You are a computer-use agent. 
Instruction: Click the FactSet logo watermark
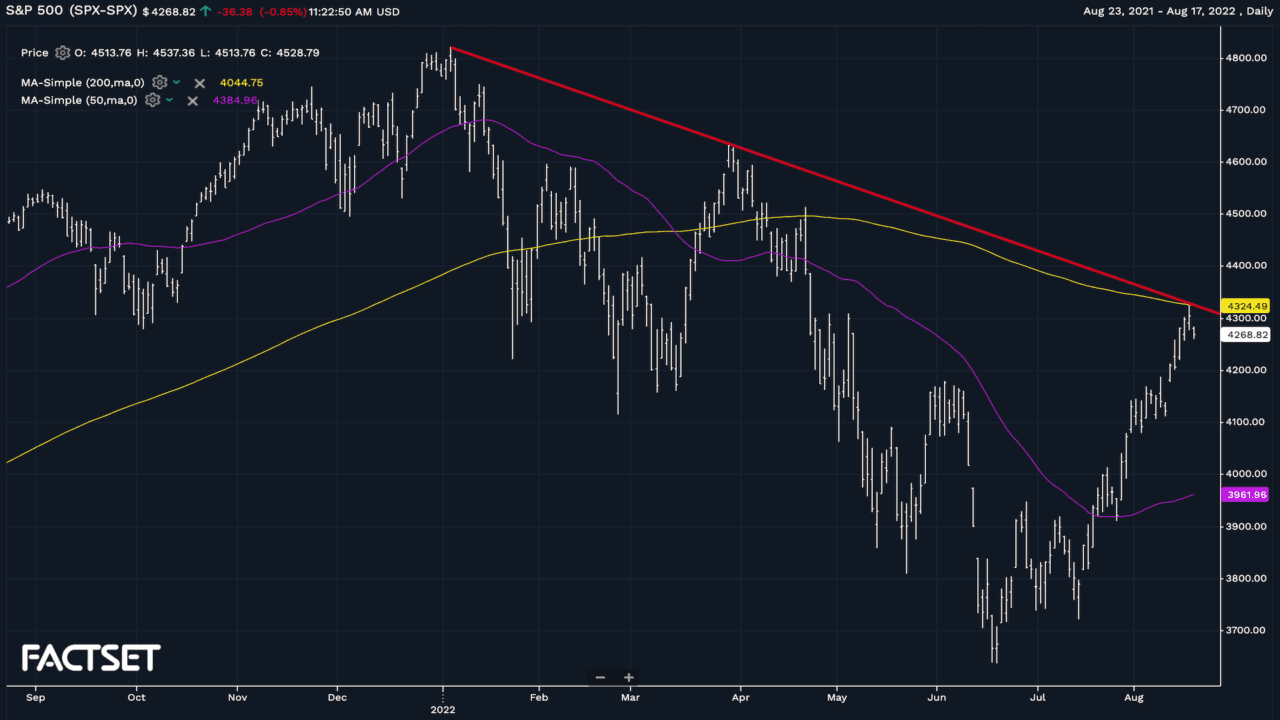(91, 657)
